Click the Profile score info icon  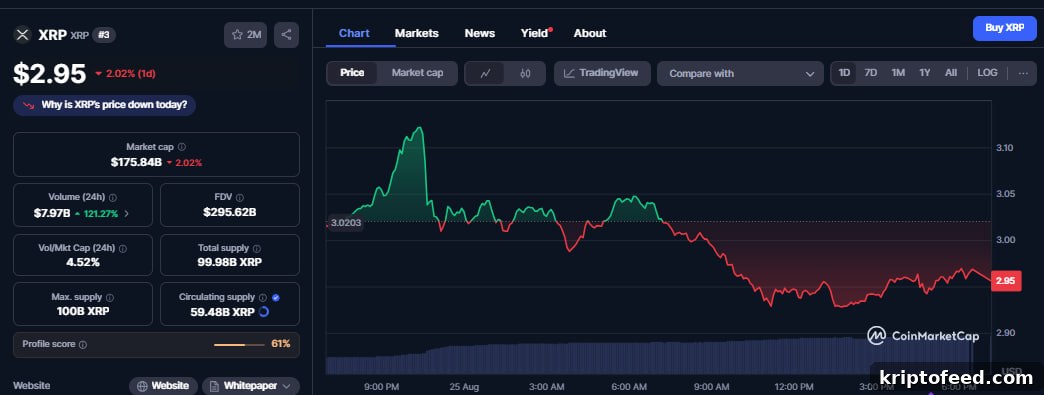(83, 345)
